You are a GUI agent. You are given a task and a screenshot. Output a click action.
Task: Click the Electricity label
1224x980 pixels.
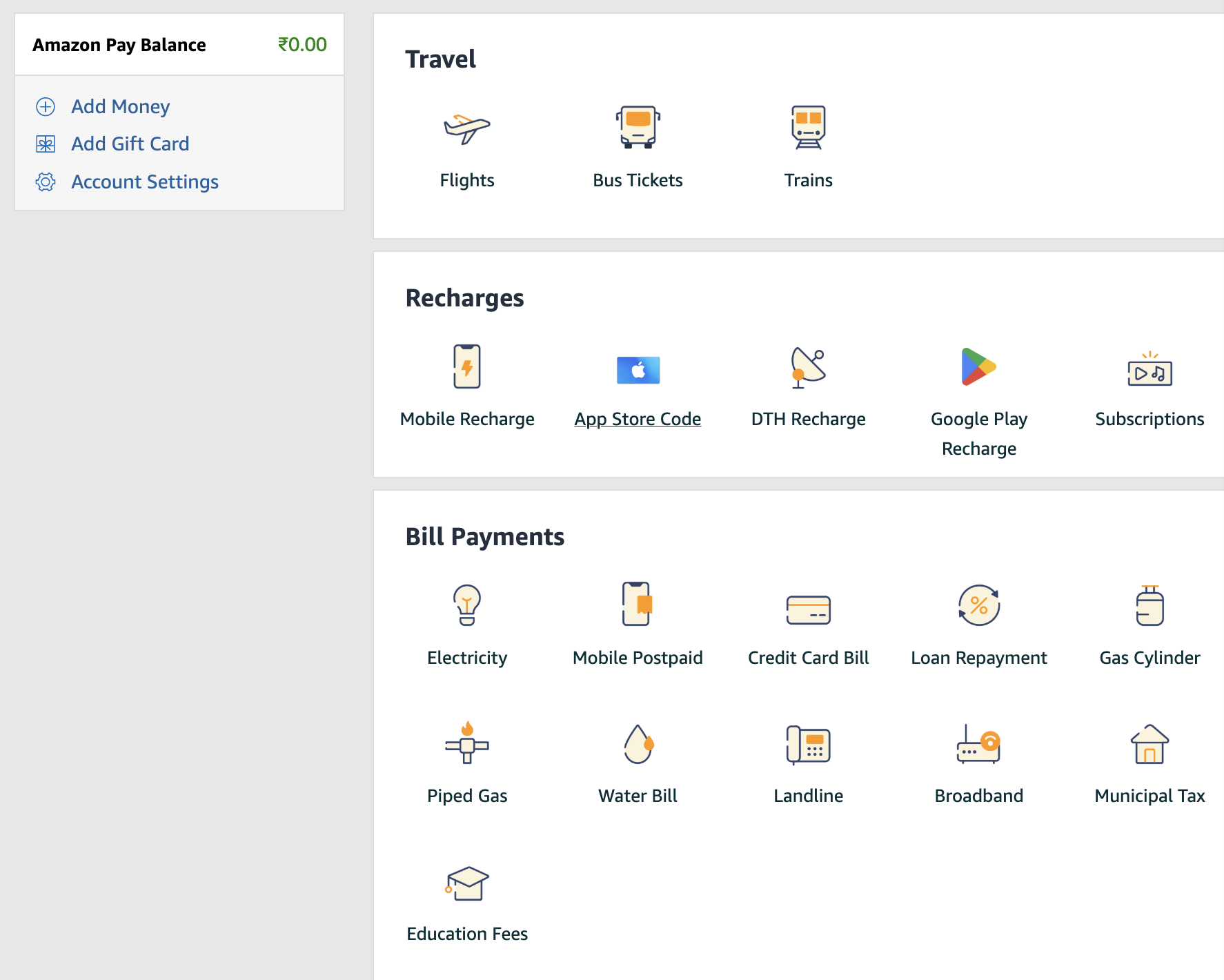pos(467,658)
